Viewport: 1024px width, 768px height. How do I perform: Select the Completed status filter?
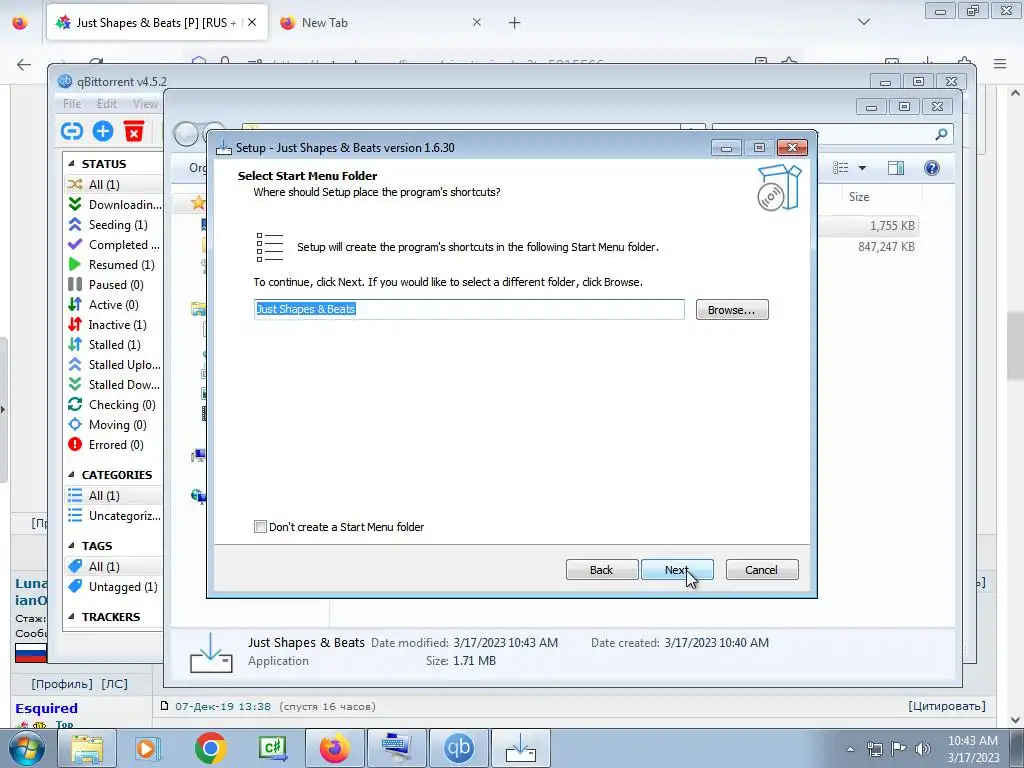point(114,244)
